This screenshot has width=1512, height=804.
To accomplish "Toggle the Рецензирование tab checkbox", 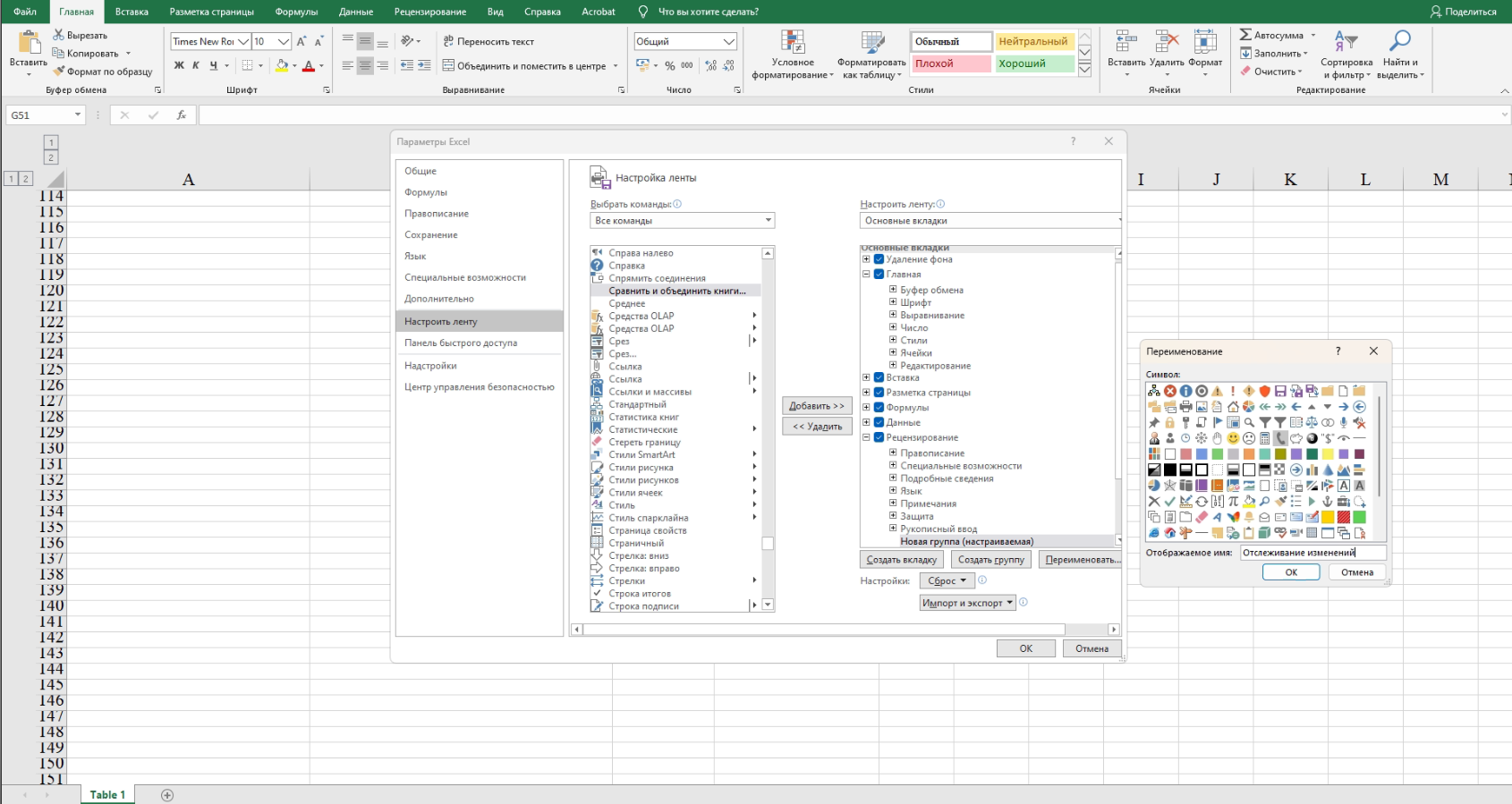I will click(x=879, y=437).
